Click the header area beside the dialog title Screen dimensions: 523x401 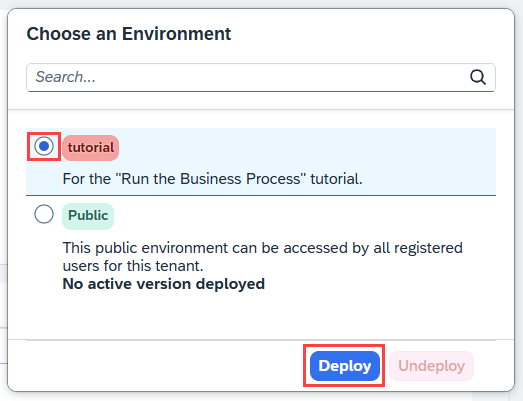pyautogui.click(x=367, y=34)
